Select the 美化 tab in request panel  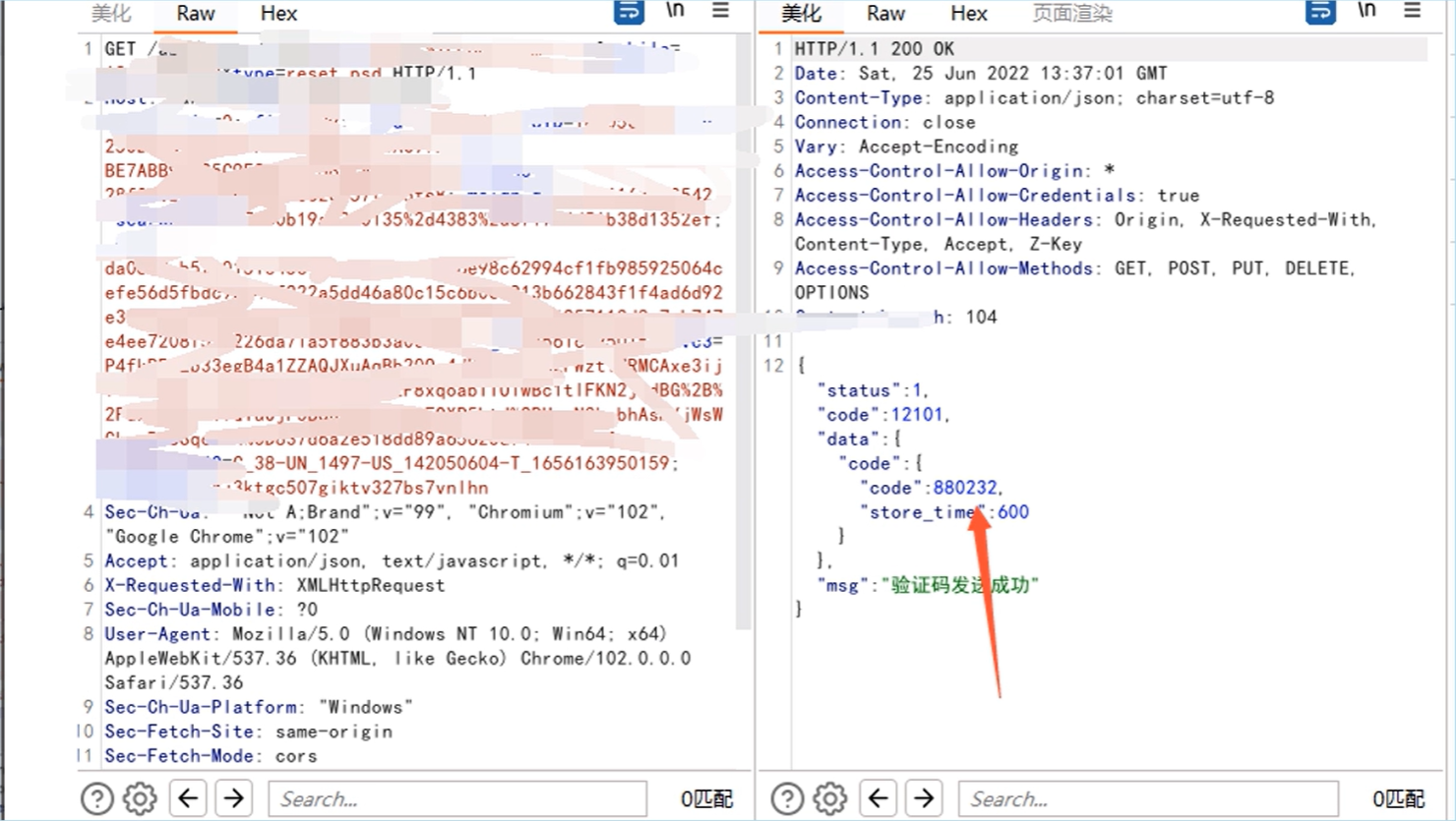pos(111,14)
